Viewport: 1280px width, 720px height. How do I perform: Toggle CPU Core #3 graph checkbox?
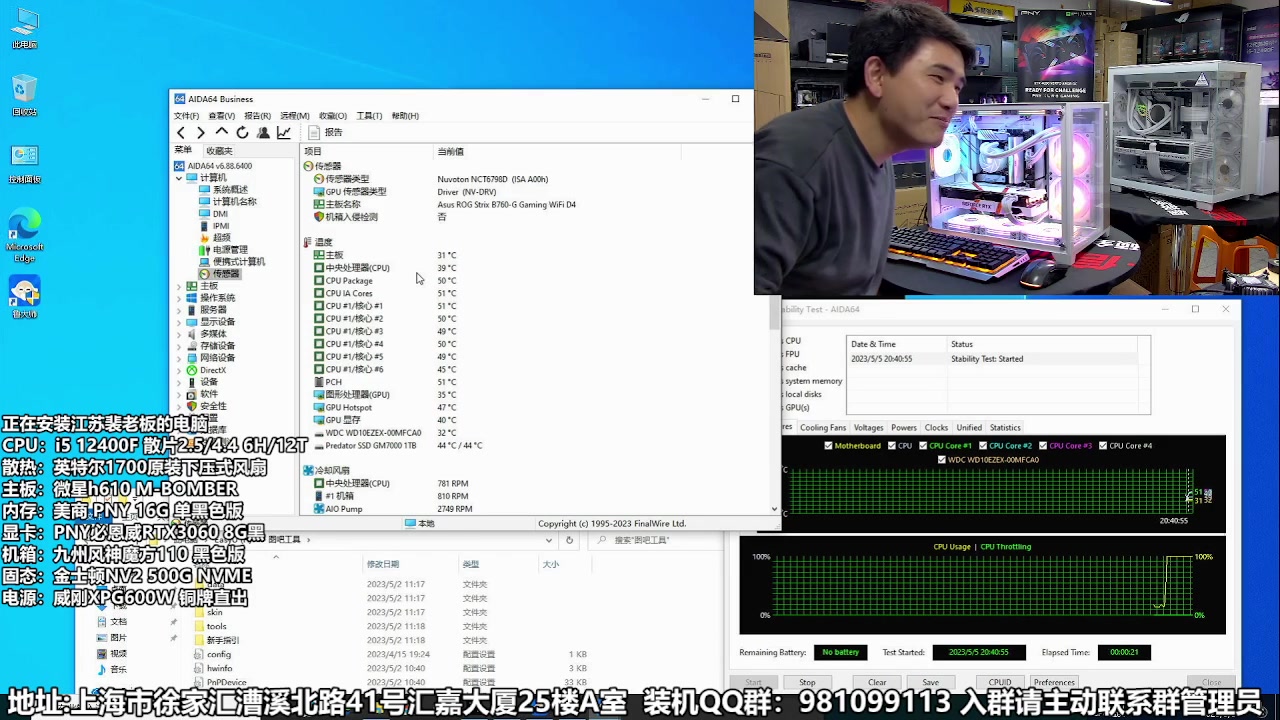click(1043, 446)
